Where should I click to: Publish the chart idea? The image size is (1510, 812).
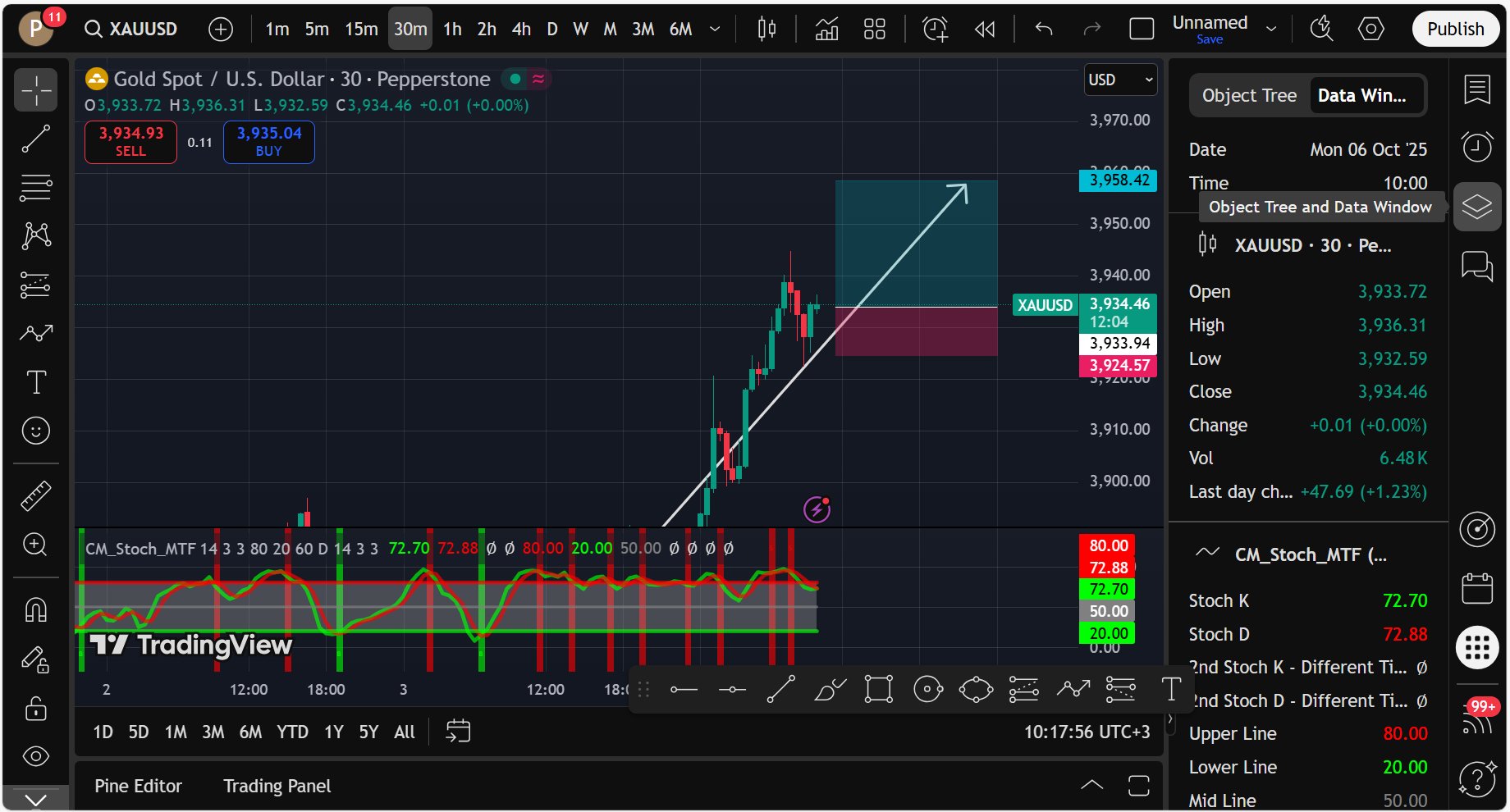[1455, 30]
